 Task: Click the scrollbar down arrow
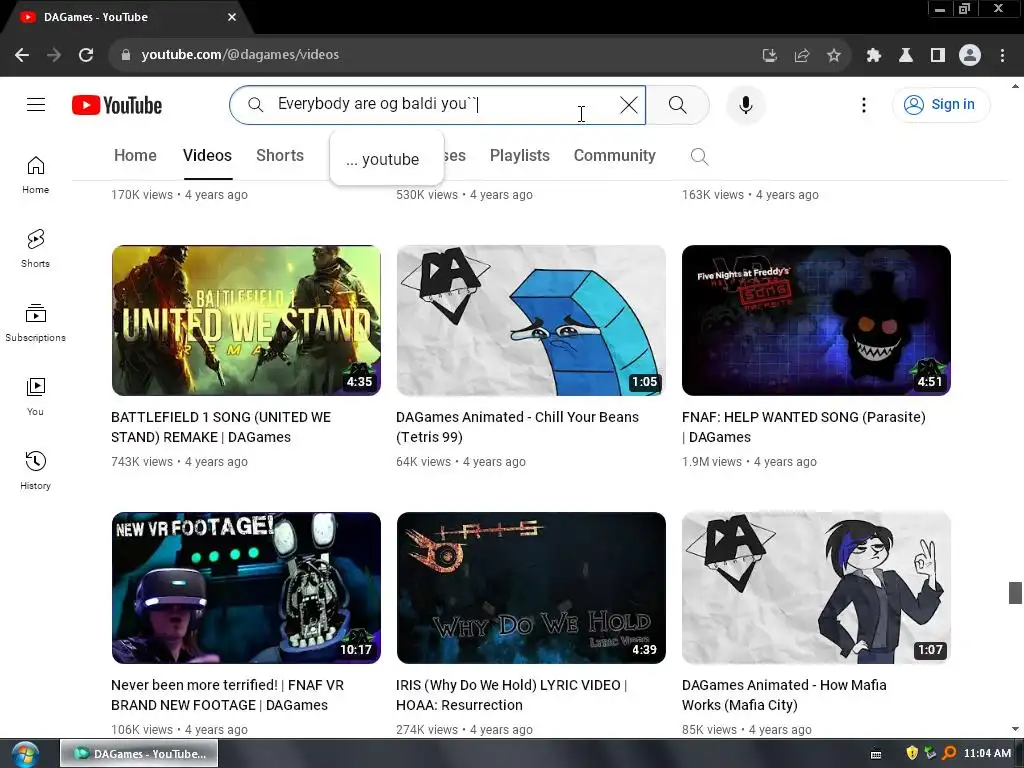point(1015,729)
